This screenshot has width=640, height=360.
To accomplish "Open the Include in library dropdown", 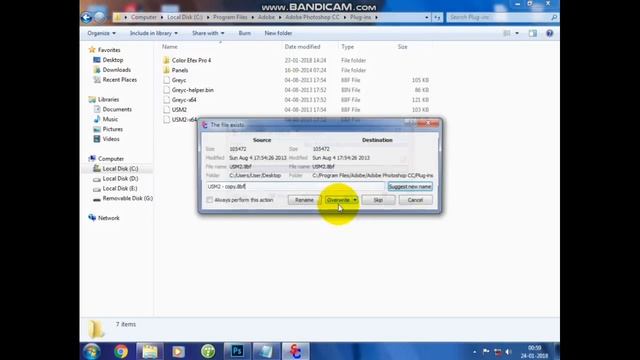I will [x=153, y=33].
